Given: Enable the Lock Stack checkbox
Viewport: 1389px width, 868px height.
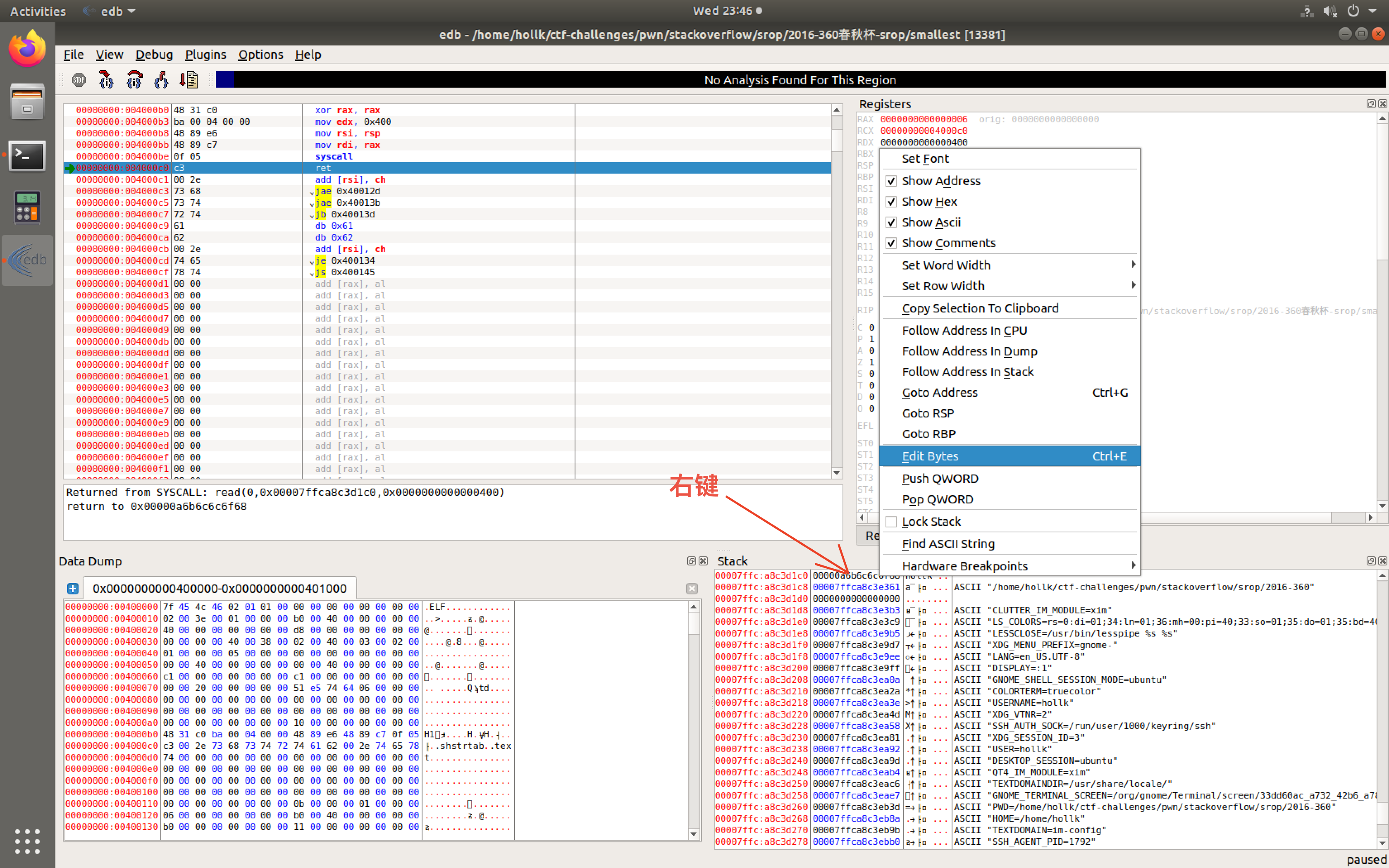Looking at the screenshot, I should pos(891,521).
